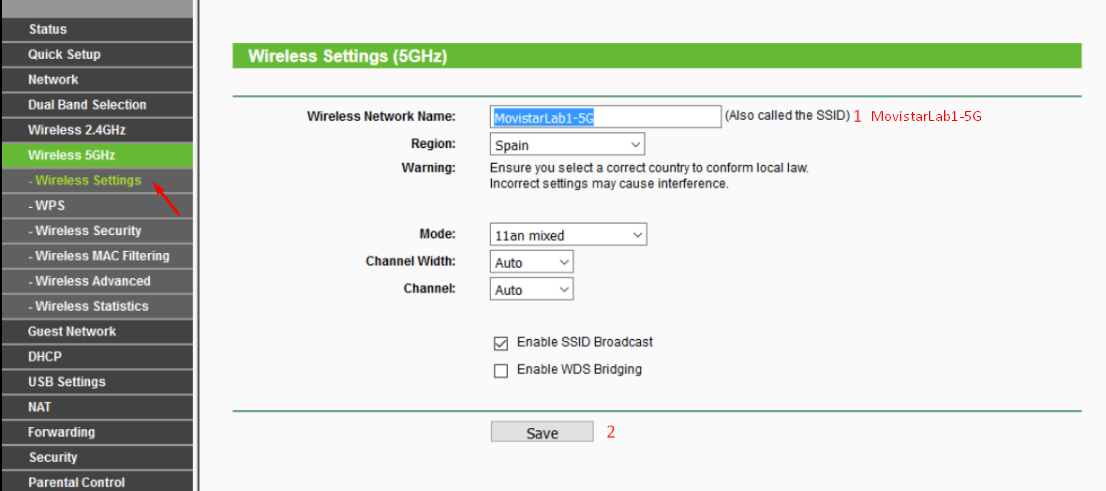The width and height of the screenshot is (1106, 491).
Task: Open Wireless MAC Filtering page
Action: click(x=97, y=256)
